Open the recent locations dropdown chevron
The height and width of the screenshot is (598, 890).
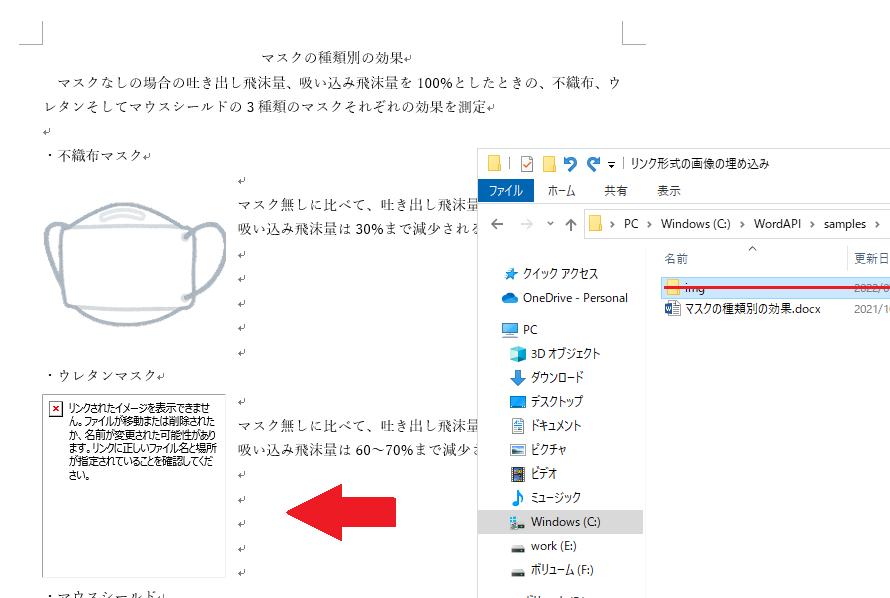click(x=548, y=224)
